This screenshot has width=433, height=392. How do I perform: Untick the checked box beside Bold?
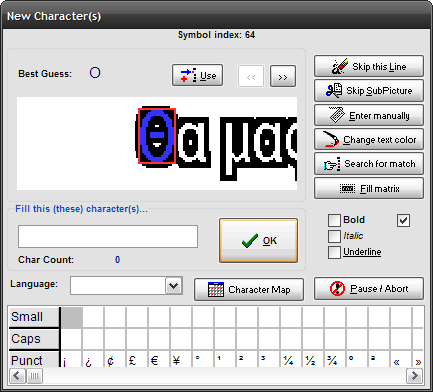pyautogui.click(x=403, y=220)
